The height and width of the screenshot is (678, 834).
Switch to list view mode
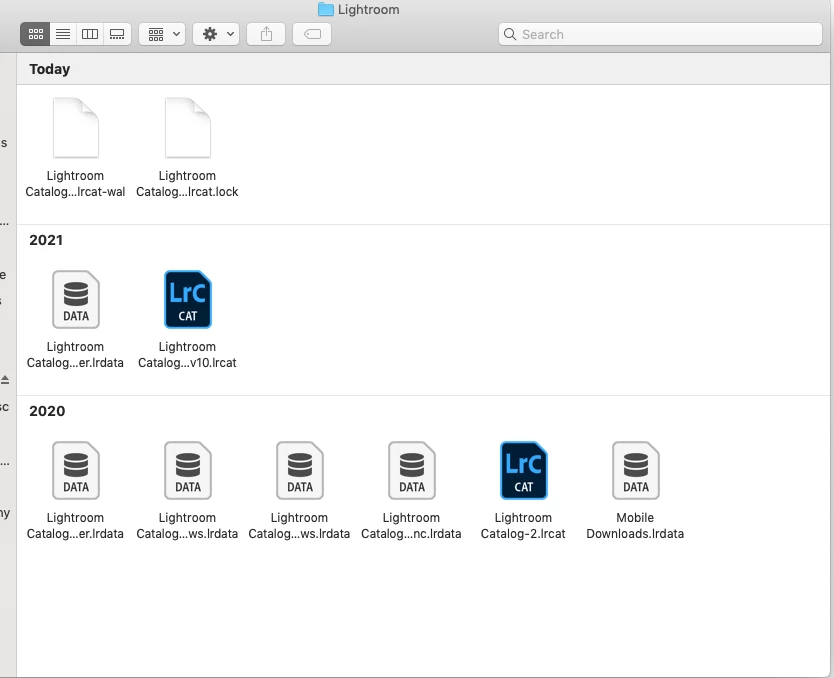pyautogui.click(x=63, y=35)
